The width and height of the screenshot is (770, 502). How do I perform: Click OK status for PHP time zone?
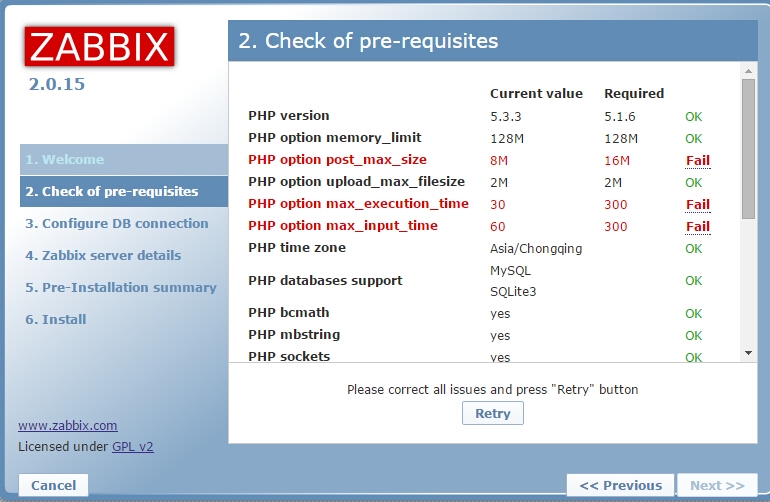click(x=694, y=249)
